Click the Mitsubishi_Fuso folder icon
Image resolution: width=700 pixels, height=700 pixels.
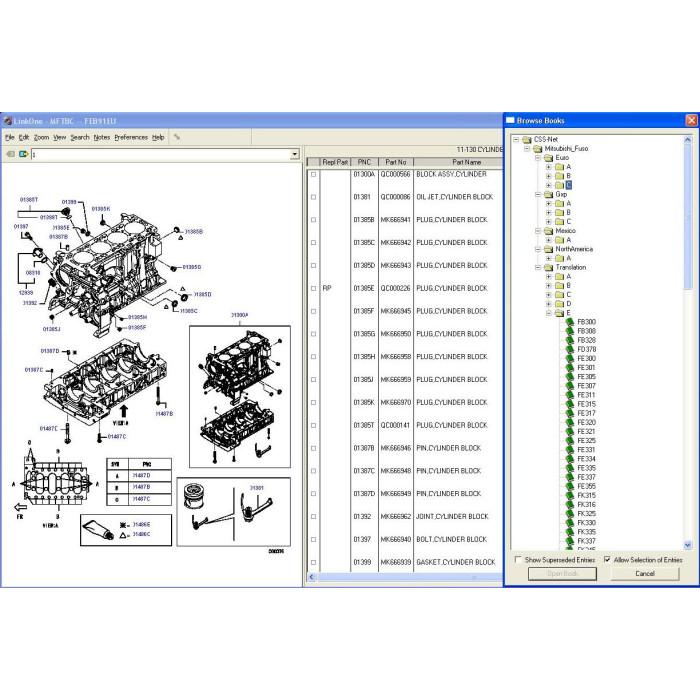pyautogui.click(x=538, y=148)
